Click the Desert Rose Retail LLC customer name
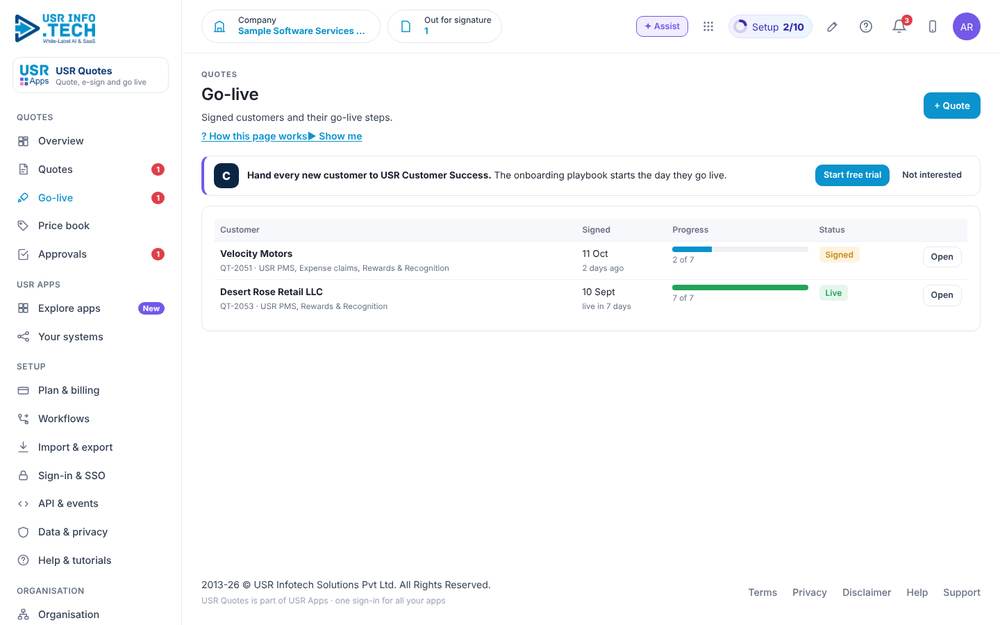Image resolution: width=1000 pixels, height=625 pixels. [271, 292]
